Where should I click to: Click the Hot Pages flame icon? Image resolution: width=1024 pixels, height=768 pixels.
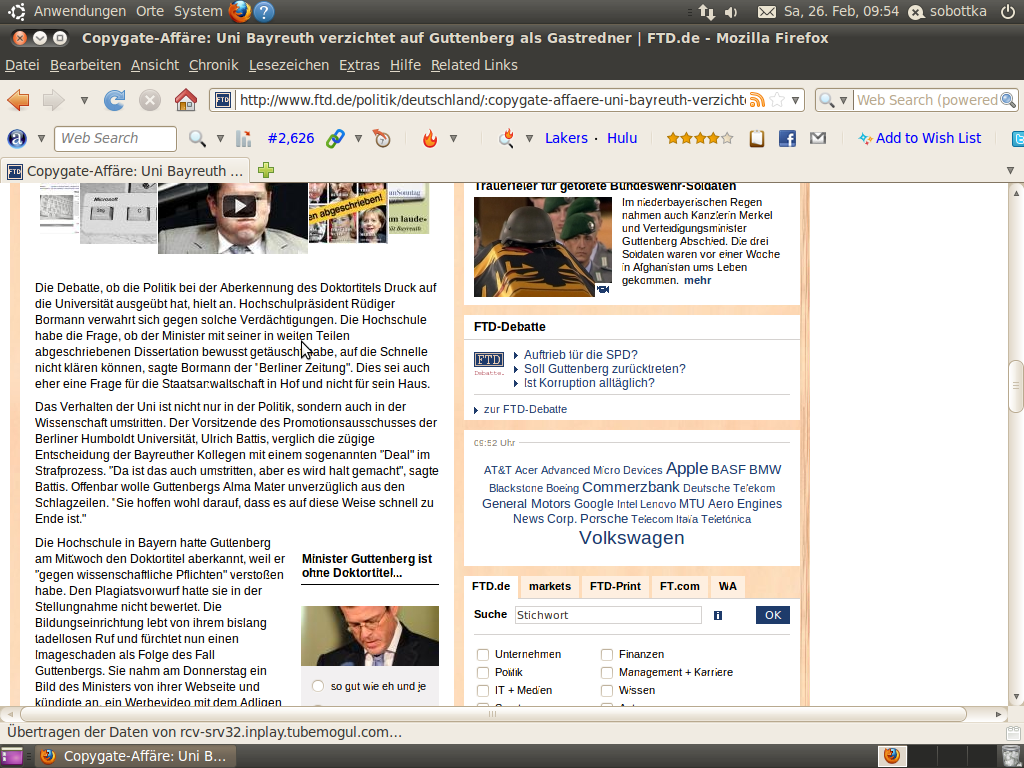[430, 138]
